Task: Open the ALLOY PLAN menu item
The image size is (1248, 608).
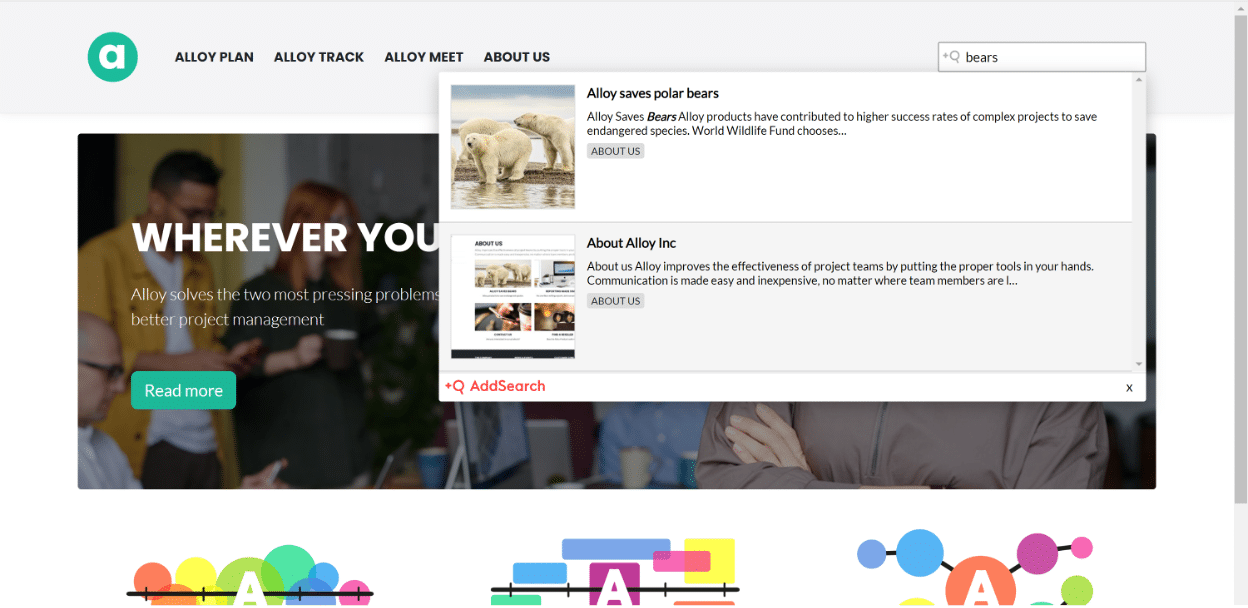Action: [x=214, y=57]
